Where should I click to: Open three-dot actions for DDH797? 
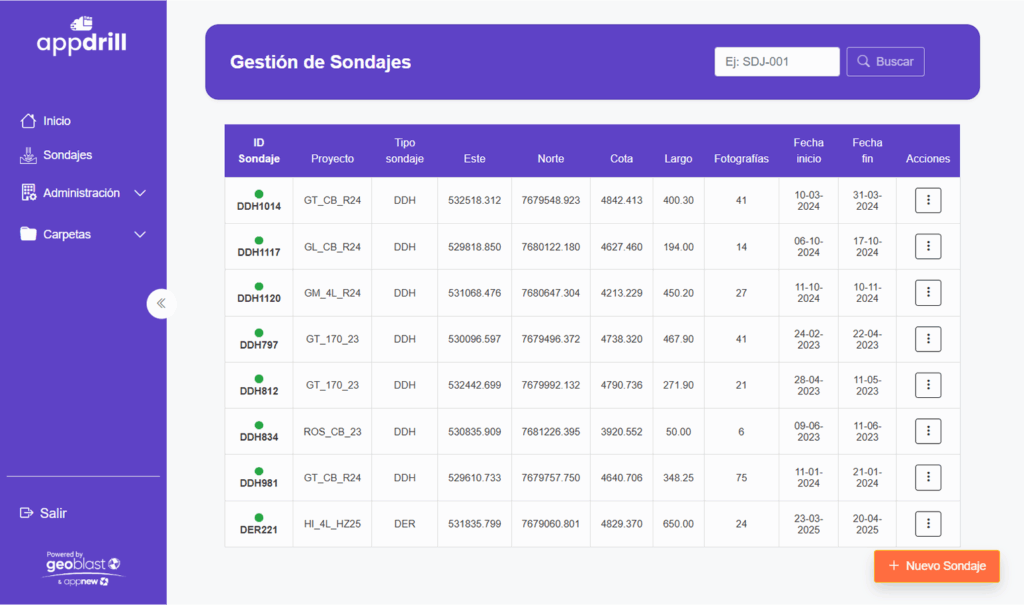coord(927,339)
